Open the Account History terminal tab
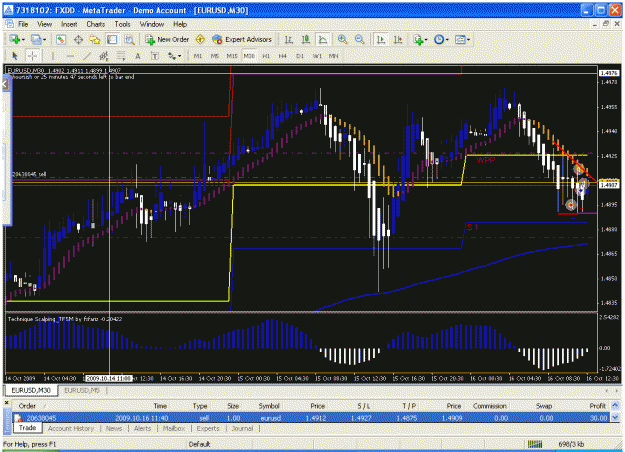625x452 pixels. 71,428
